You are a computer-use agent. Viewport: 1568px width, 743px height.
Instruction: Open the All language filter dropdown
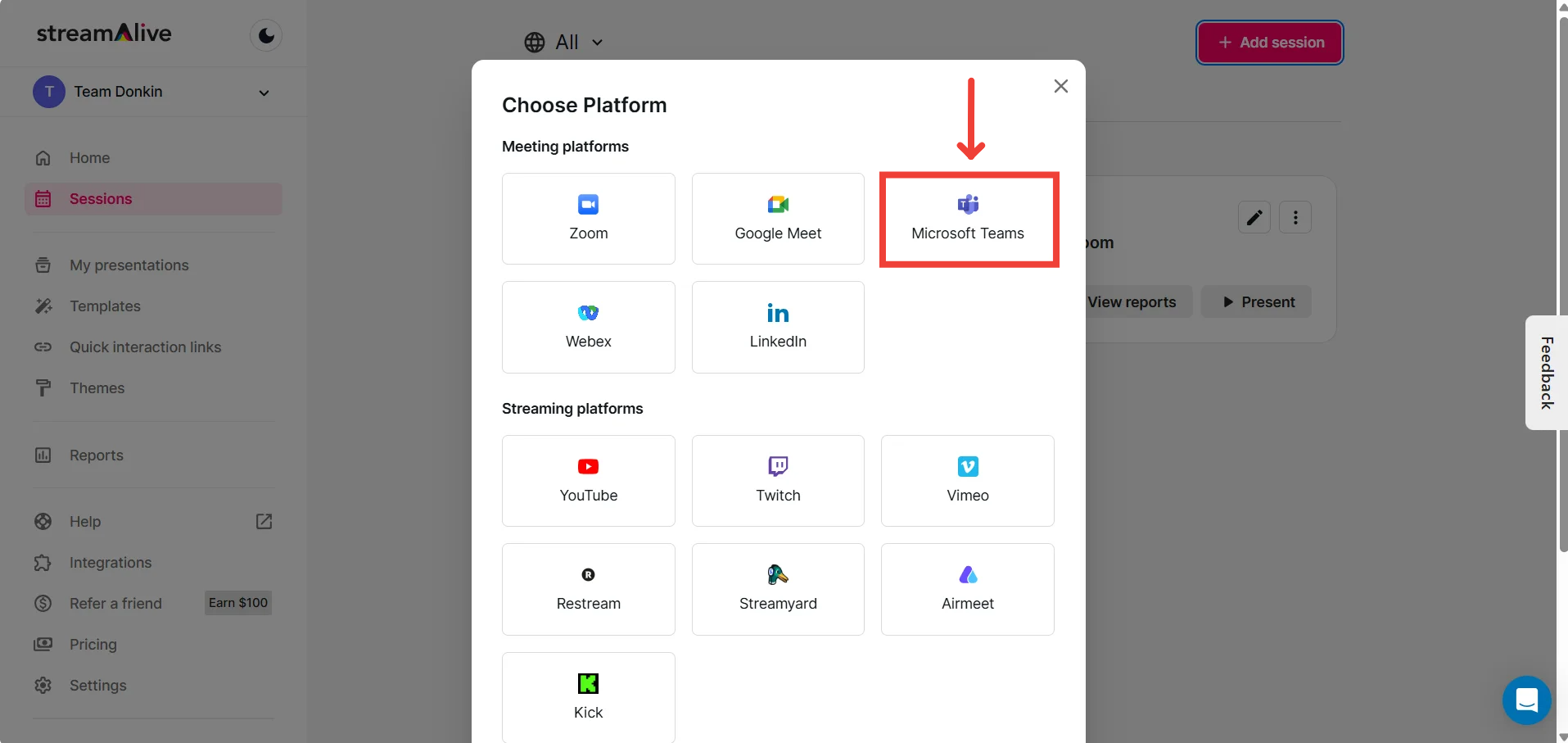tap(564, 43)
